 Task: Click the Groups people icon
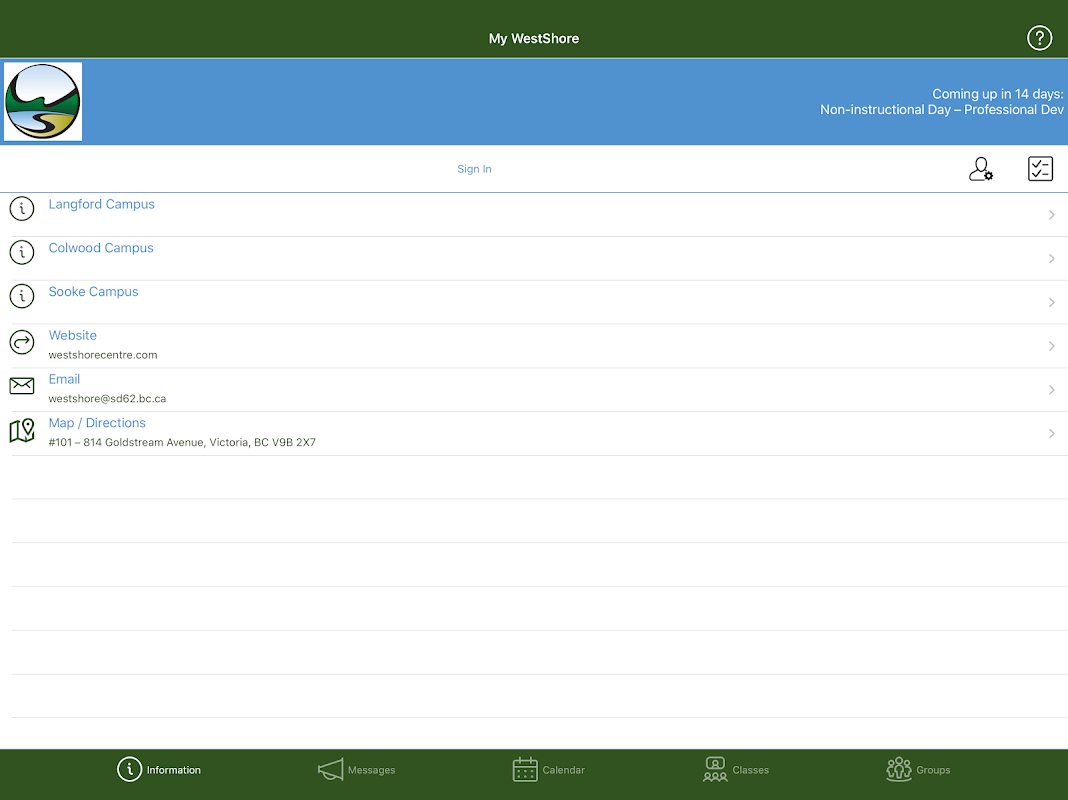click(898, 769)
